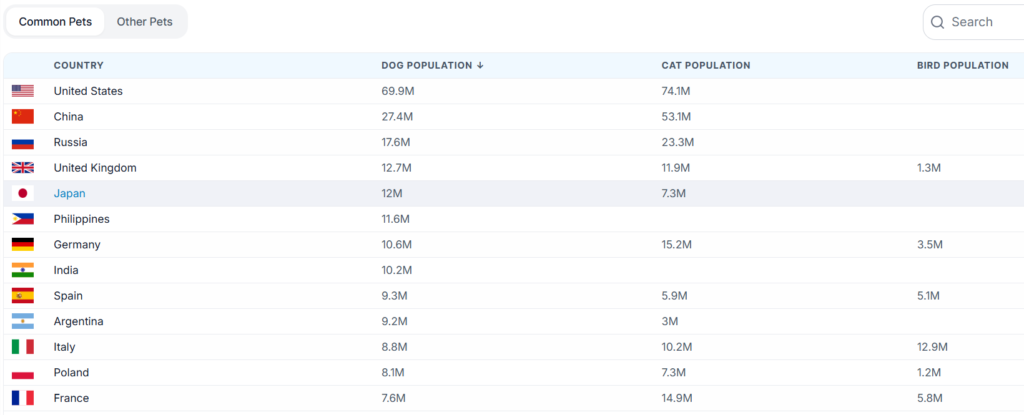
Task: Click inside the Search input field
Action: [980, 22]
